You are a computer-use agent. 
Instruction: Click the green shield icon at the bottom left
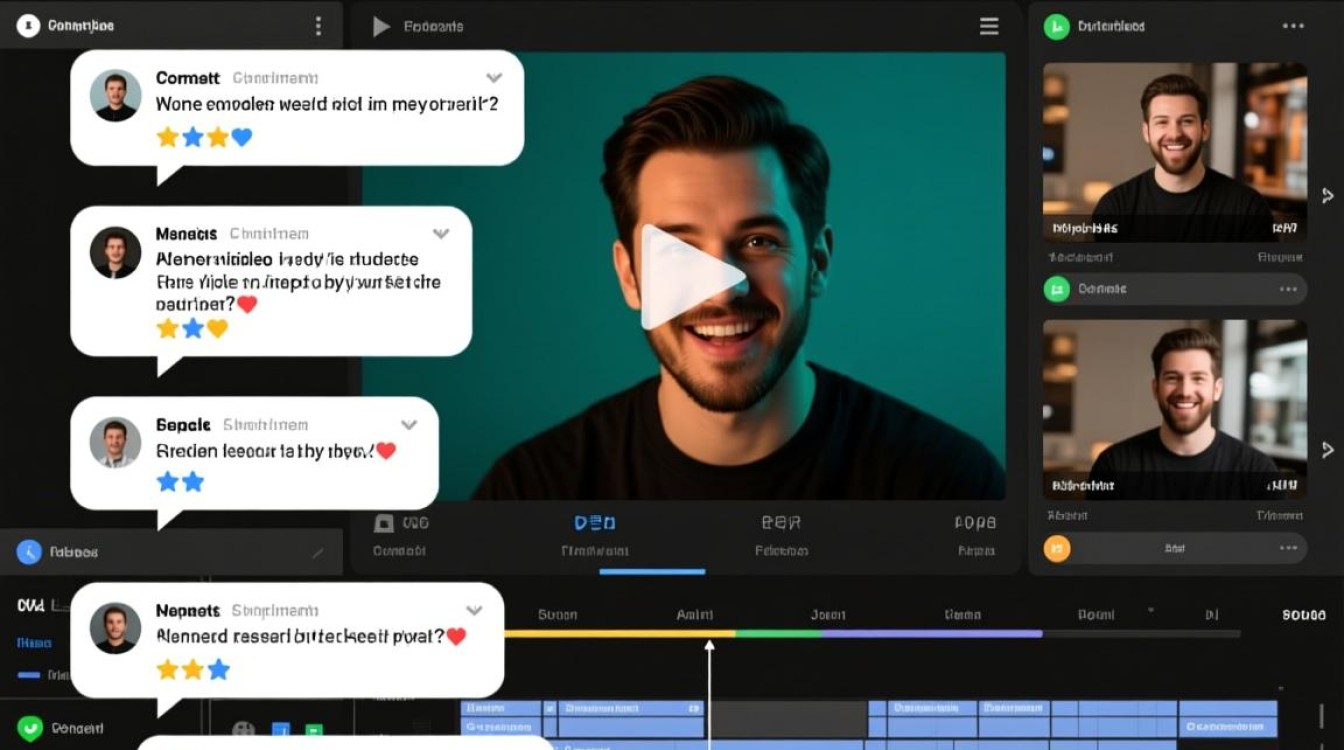(x=30, y=728)
